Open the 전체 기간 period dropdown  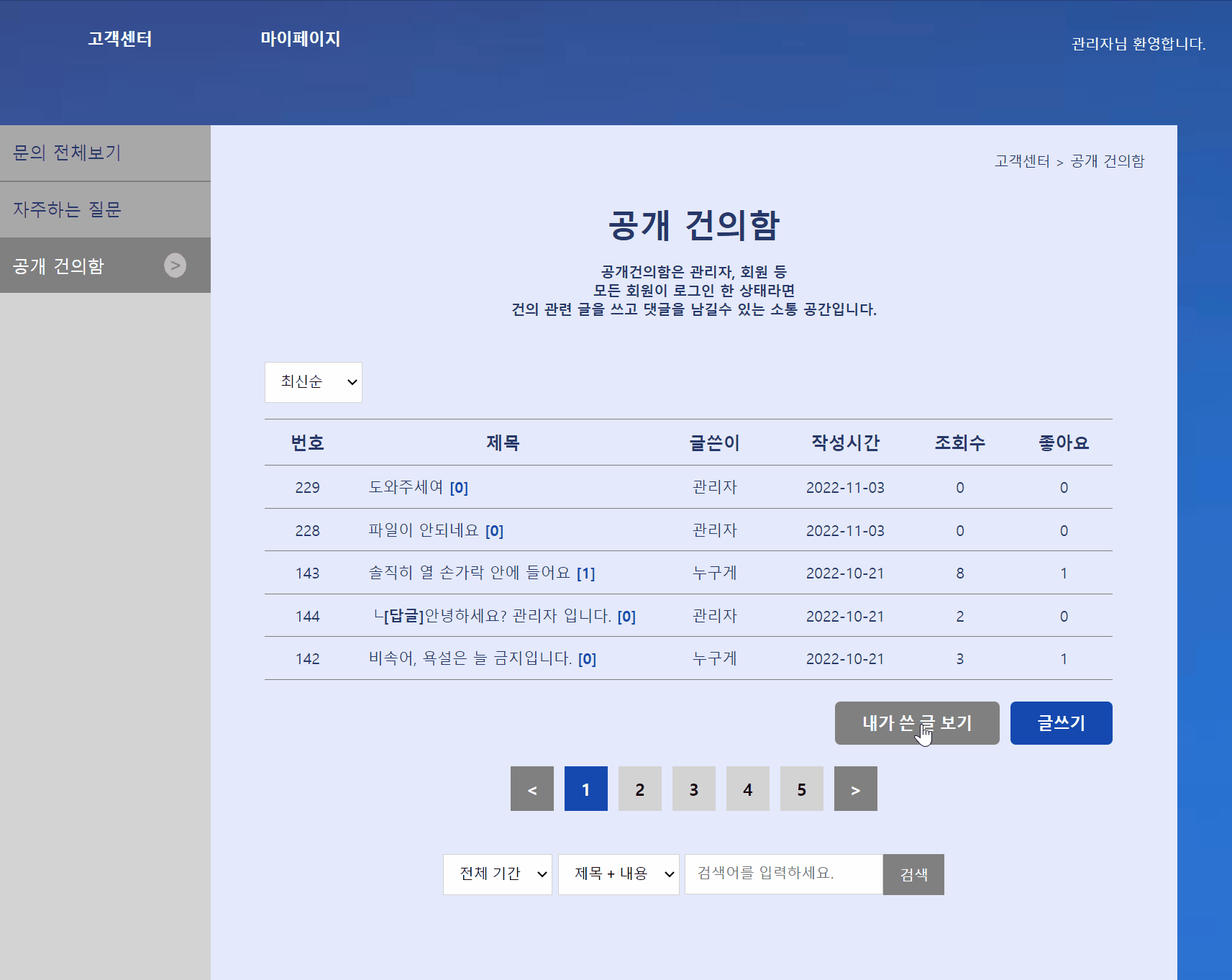click(497, 874)
